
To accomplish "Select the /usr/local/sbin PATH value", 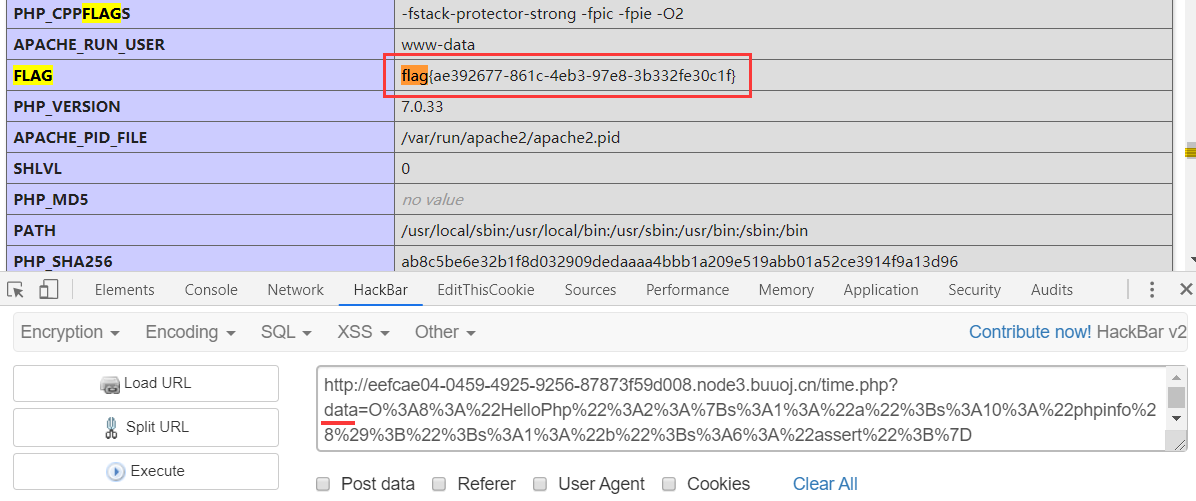I will (604, 230).
